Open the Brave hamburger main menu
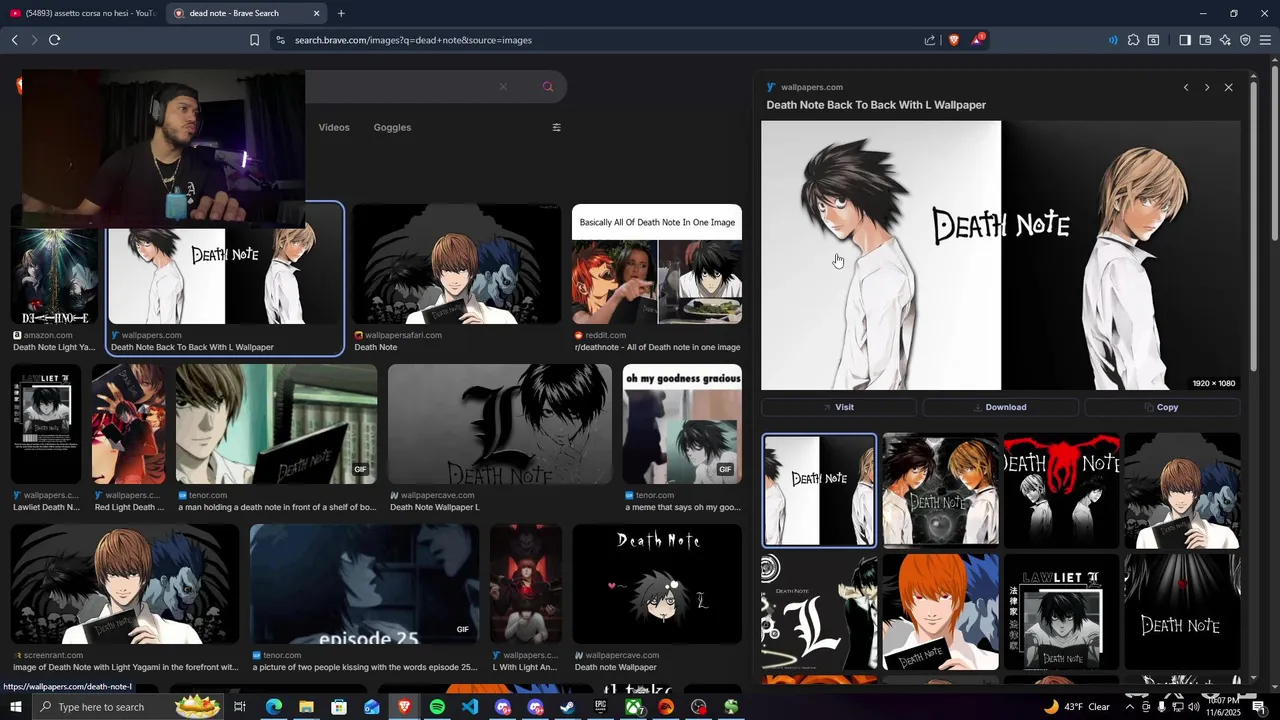The height and width of the screenshot is (720, 1280). [1265, 40]
